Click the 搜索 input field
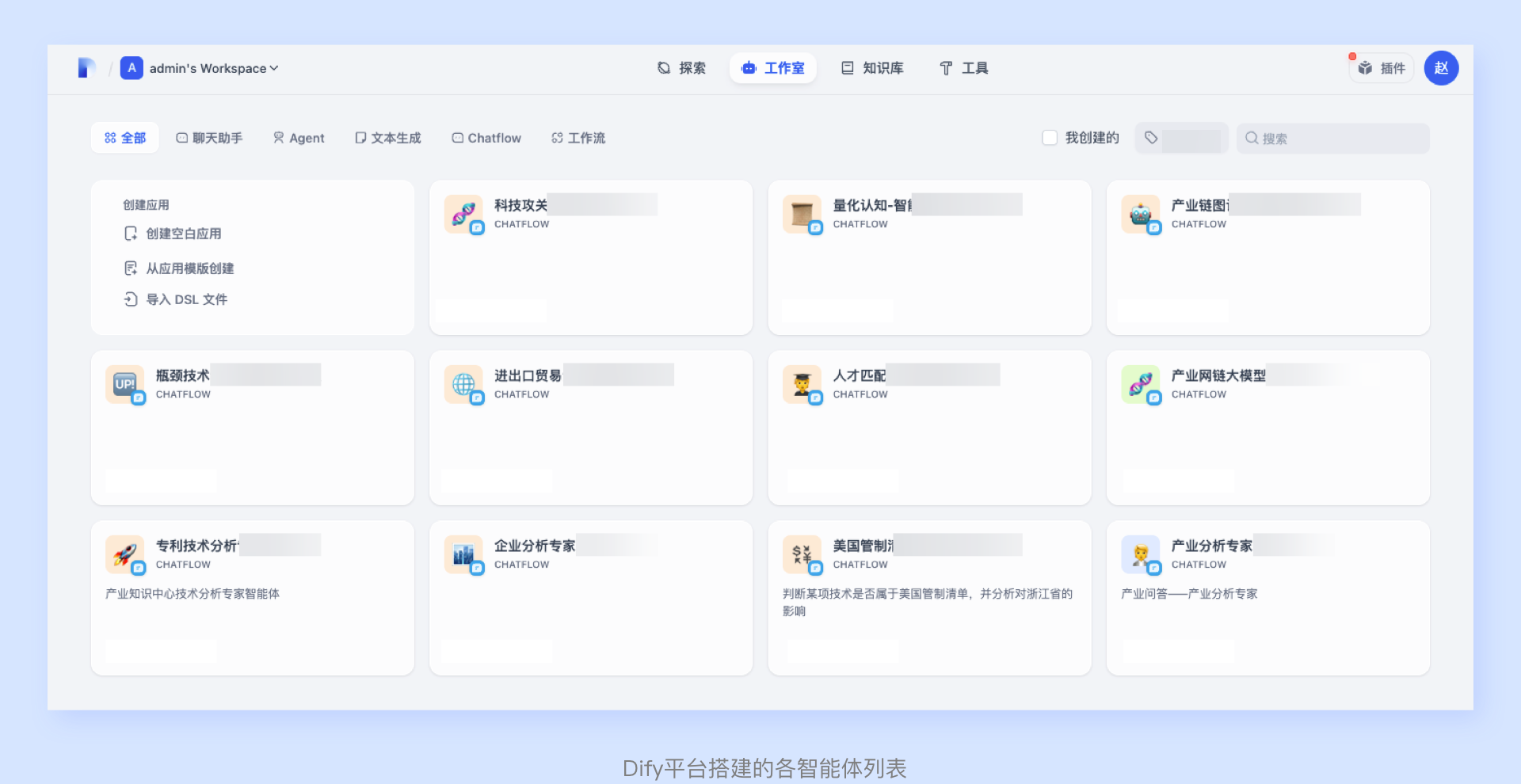The image size is (1521, 784). tap(1332, 138)
